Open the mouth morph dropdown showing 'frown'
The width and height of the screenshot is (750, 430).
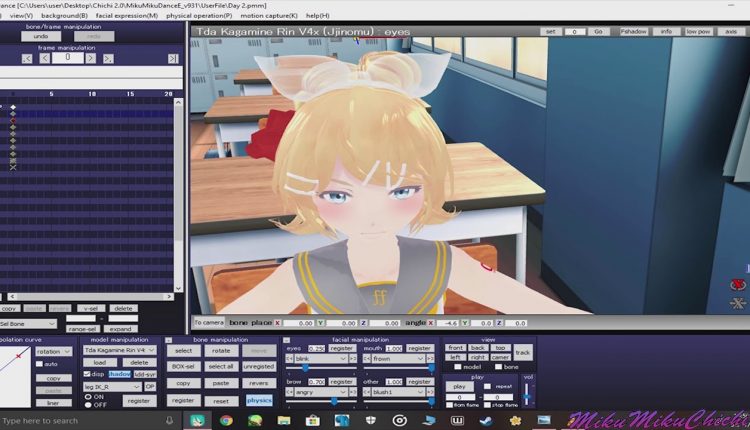coord(398,359)
